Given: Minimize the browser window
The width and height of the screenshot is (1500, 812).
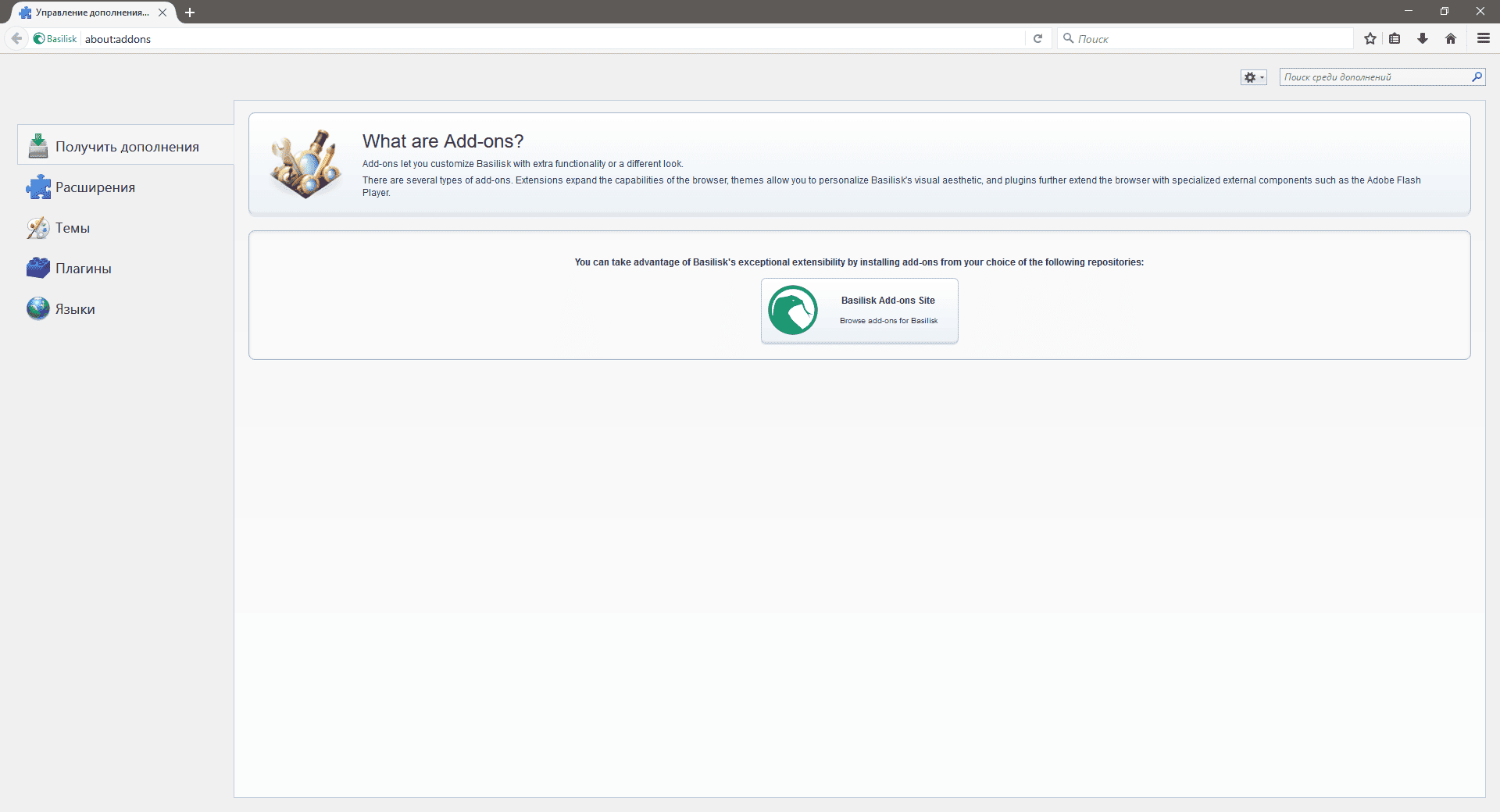Looking at the screenshot, I should point(1409,11).
